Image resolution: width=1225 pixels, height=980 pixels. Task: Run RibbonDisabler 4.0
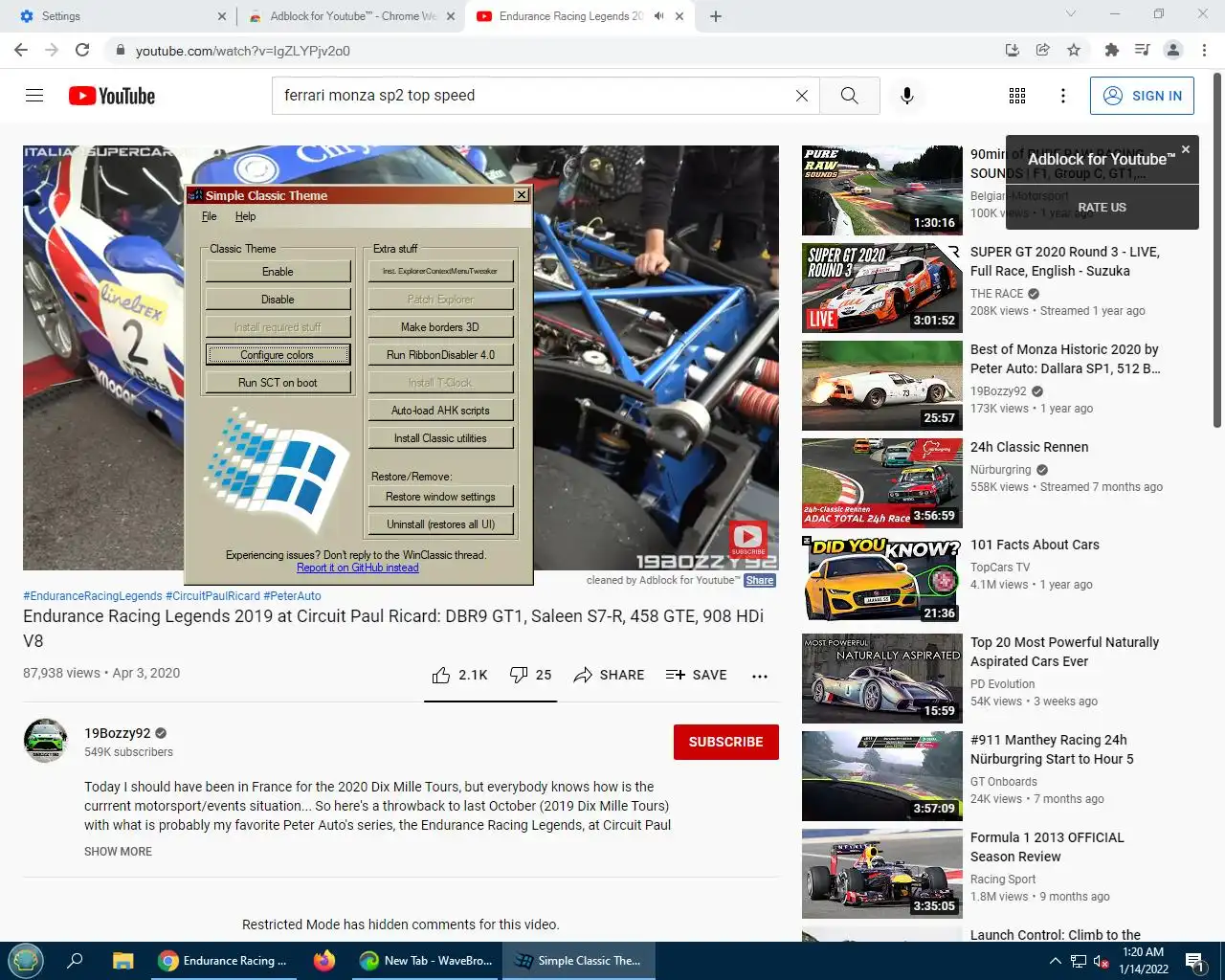[440, 355]
